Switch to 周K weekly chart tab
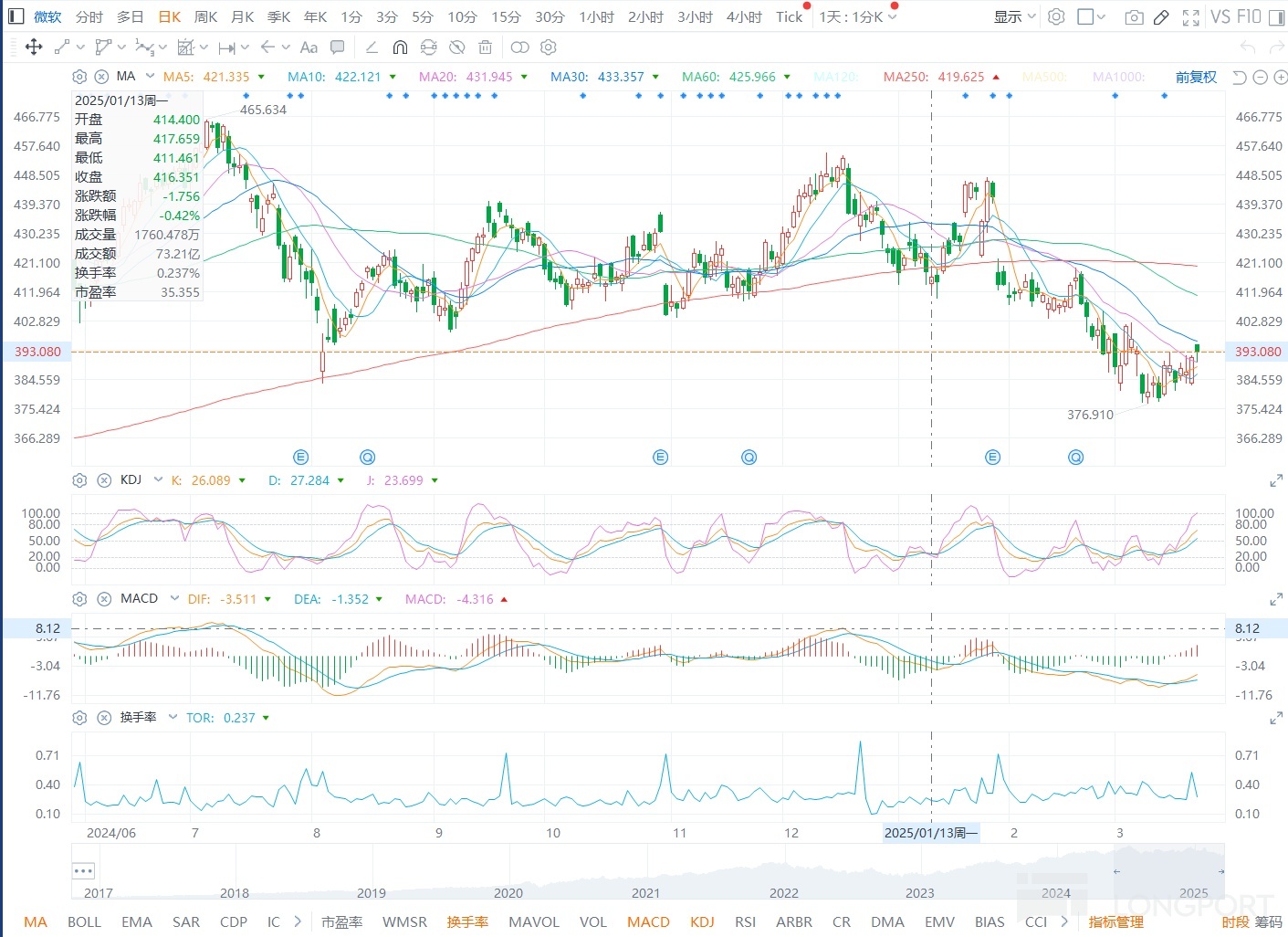 205,16
